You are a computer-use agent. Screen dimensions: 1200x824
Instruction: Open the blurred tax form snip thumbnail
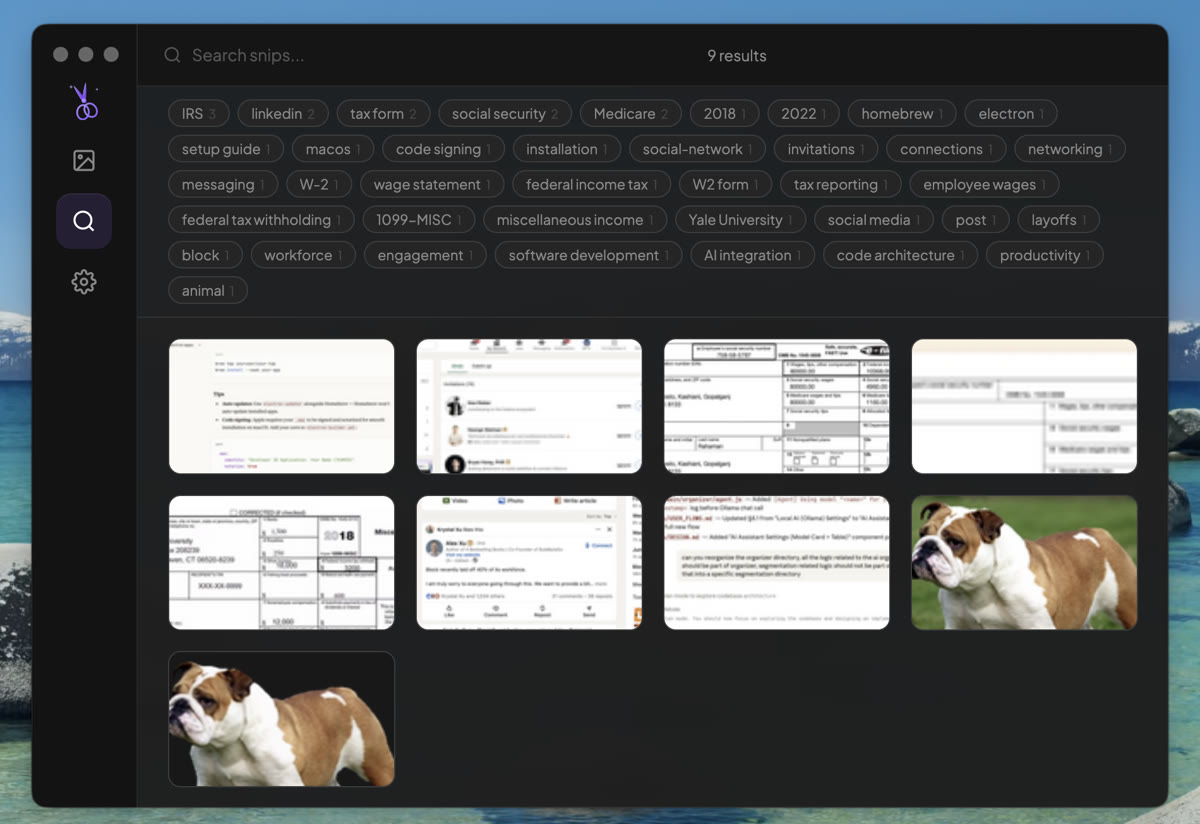point(1024,406)
